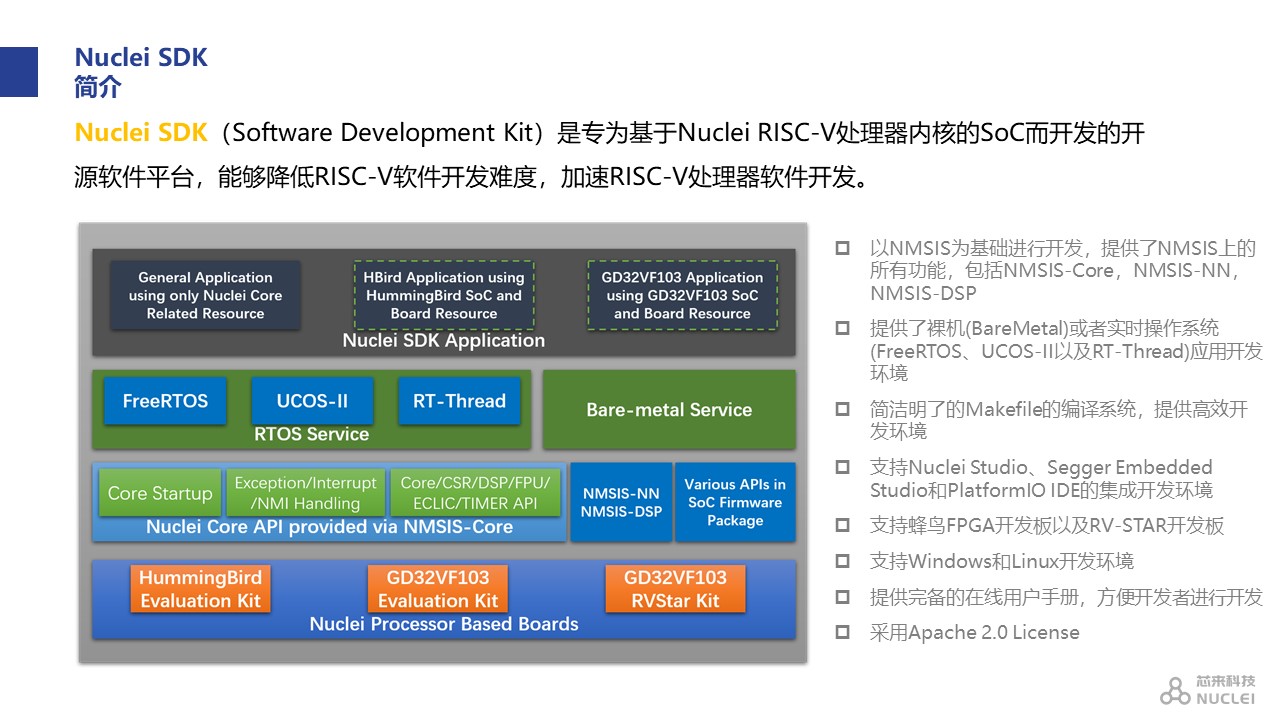Click the square bullet marker beside Makefile line
Viewport: 1280px width, 720px height.
(x=842, y=408)
